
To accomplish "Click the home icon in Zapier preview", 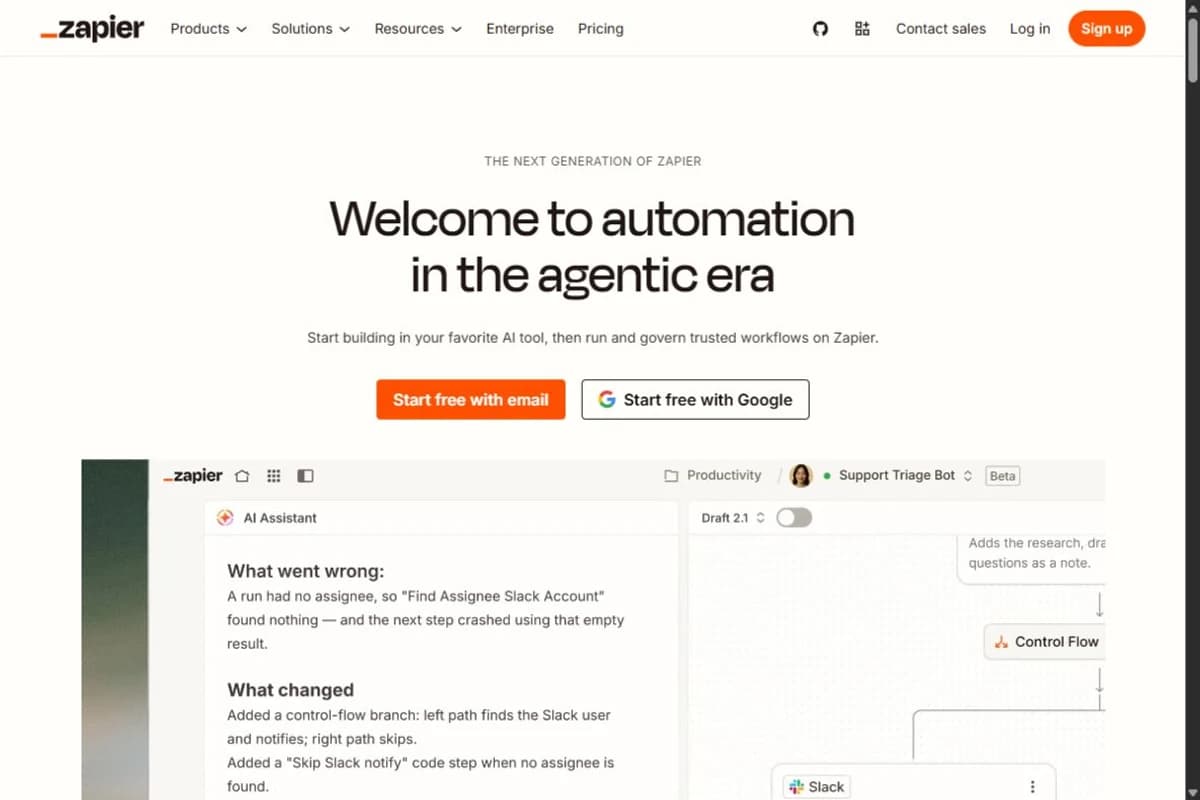I will click(241, 476).
